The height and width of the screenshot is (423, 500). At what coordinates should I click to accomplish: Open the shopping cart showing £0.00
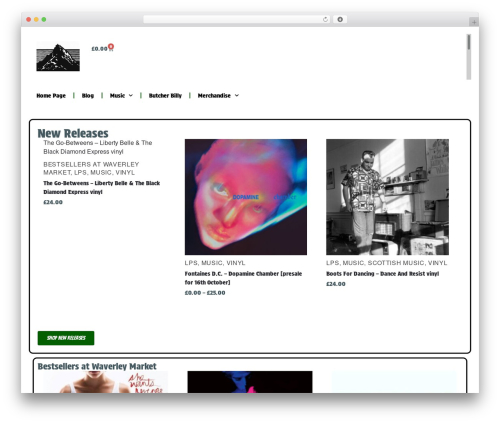pos(103,48)
